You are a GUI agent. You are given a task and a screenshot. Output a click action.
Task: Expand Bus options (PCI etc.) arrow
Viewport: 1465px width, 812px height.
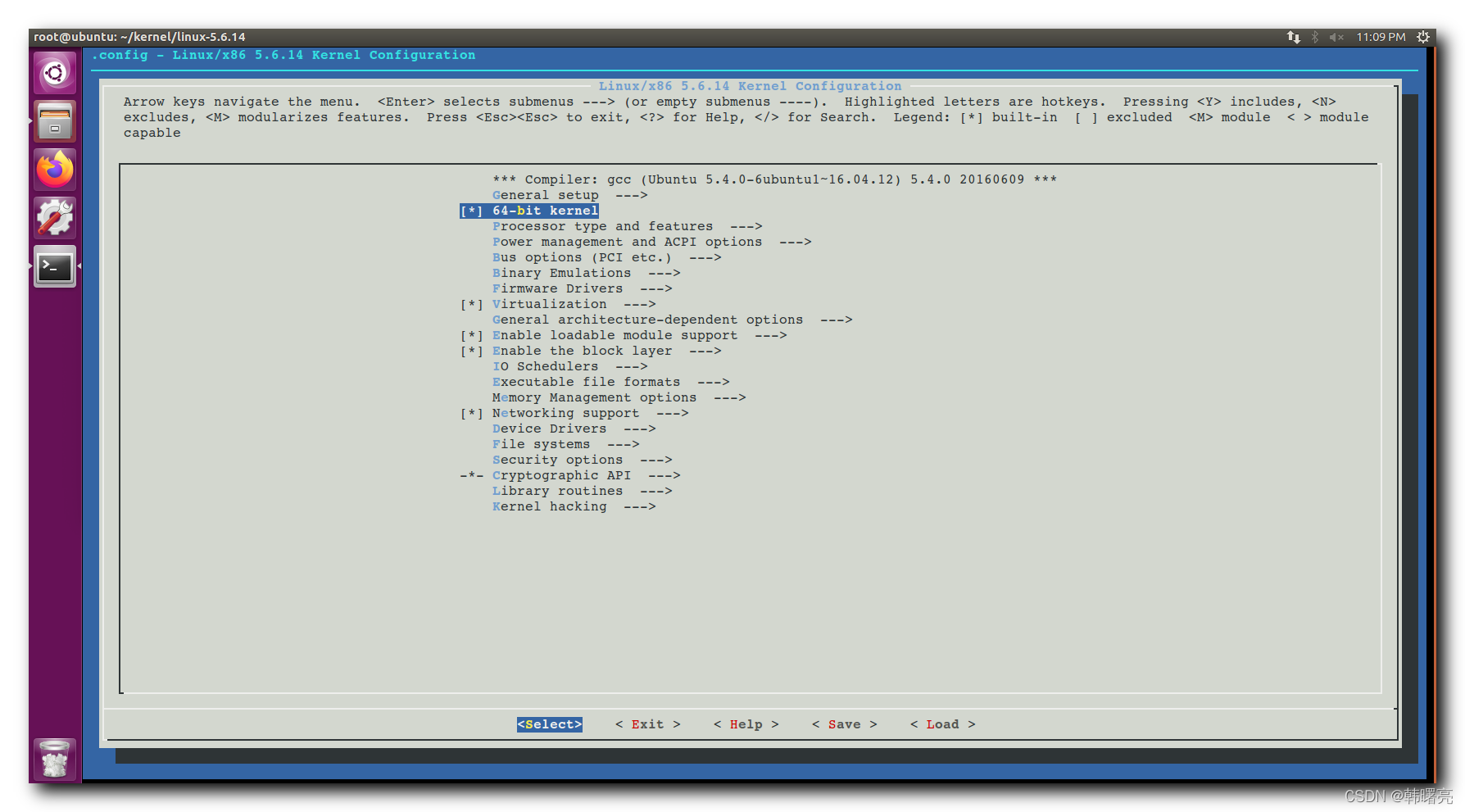[705, 257]
